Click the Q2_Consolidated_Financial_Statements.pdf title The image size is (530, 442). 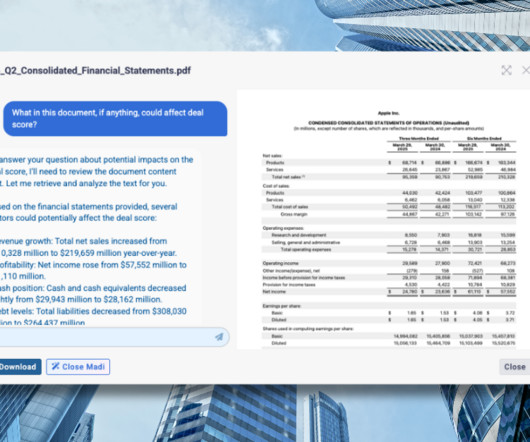click(x=95, y=71)
